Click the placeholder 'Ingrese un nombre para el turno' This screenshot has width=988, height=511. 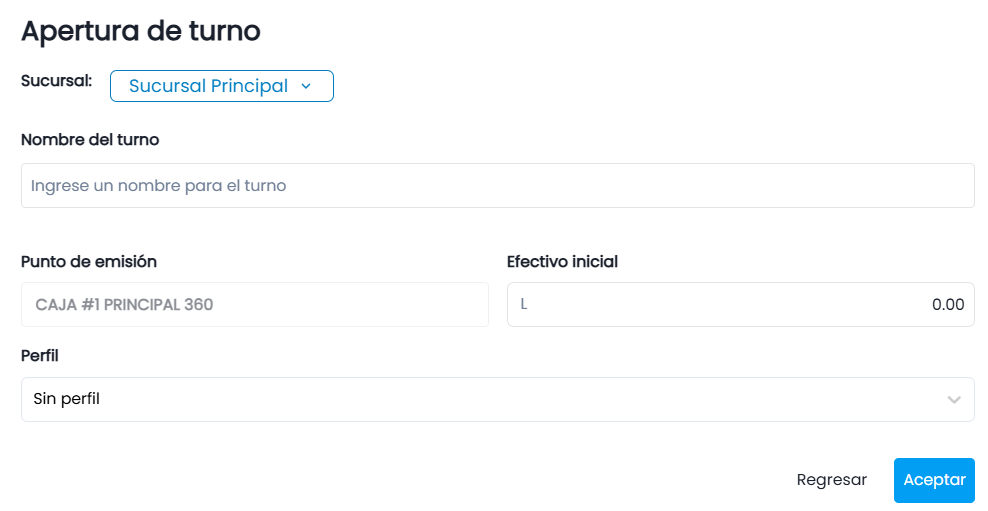(x=159, y=186)
